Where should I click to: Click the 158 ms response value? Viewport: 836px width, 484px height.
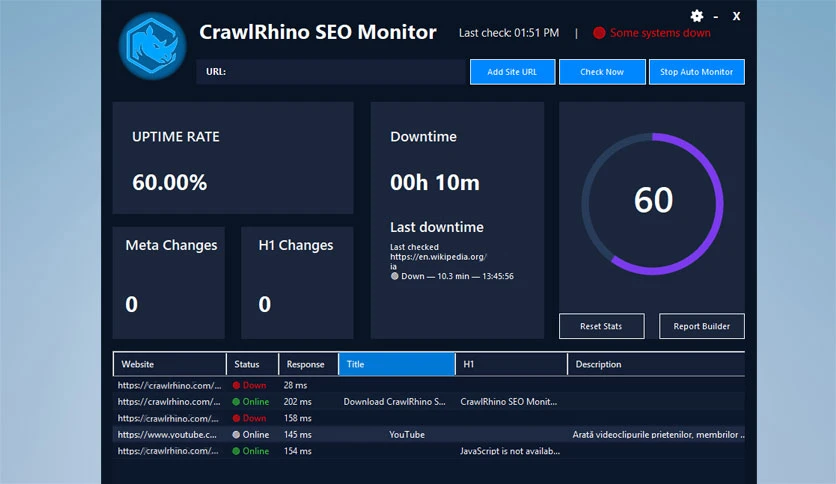pos(298,418)
